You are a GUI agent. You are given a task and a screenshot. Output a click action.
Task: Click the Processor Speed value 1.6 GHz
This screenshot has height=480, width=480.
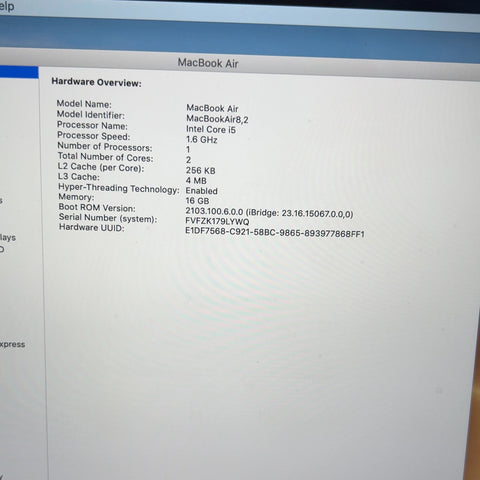[x=202, y=140]
